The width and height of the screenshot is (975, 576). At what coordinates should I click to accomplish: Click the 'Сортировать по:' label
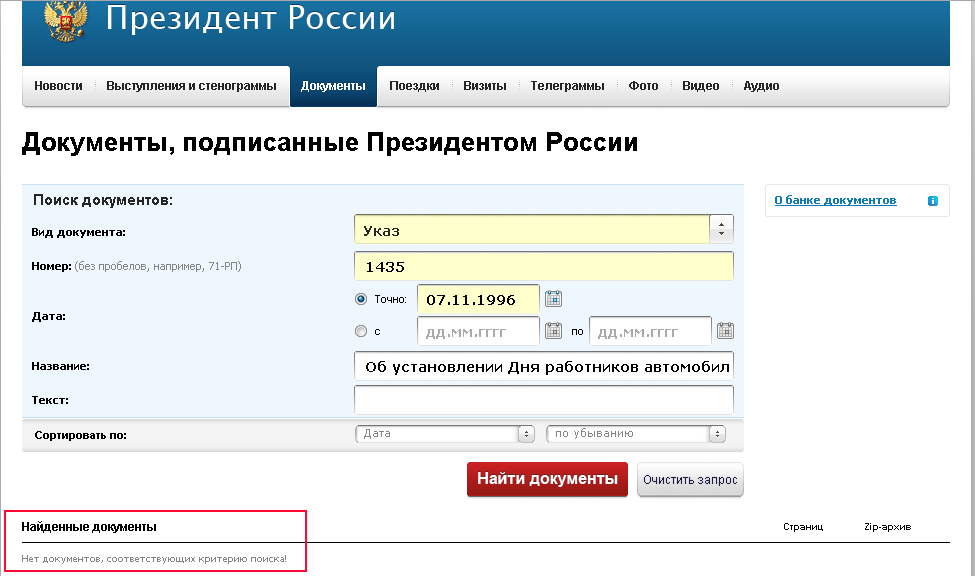click(x=80, y=435)
